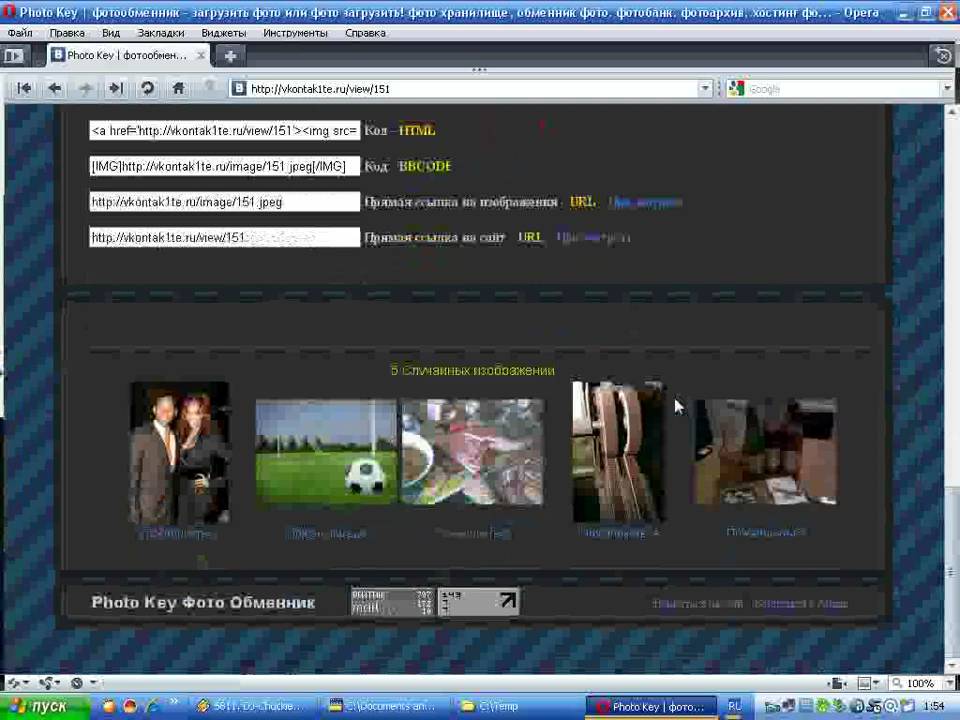Click the third status bar round icon

(77, 683)
